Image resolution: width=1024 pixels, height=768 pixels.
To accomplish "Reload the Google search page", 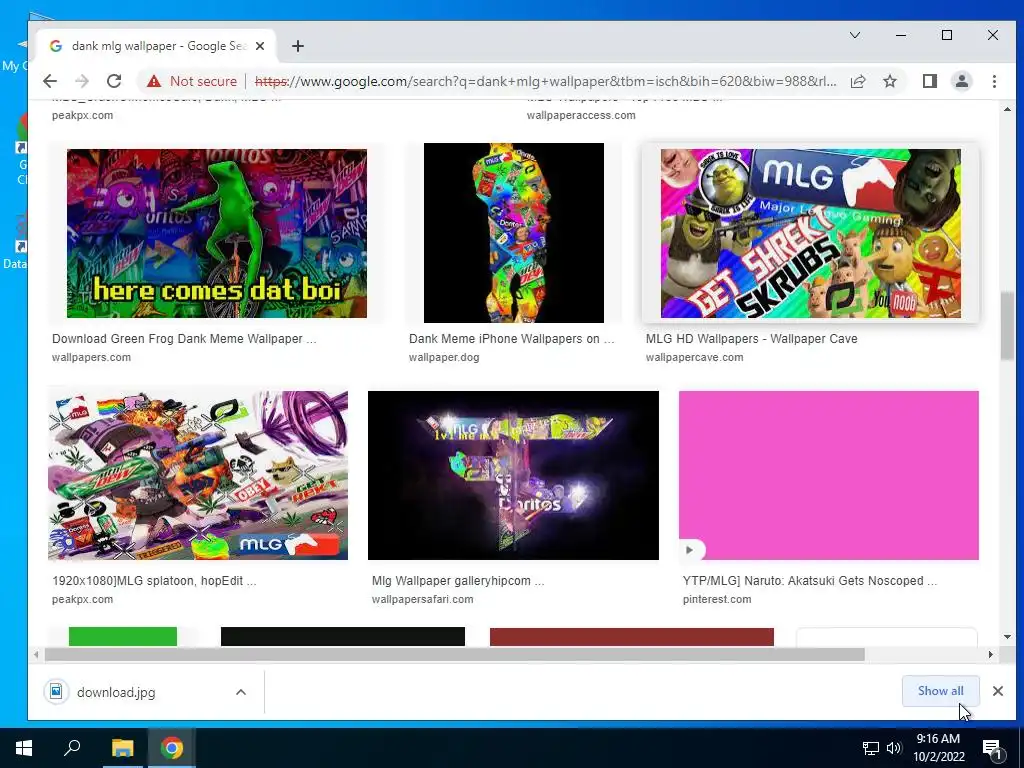I will pos(114,81).
